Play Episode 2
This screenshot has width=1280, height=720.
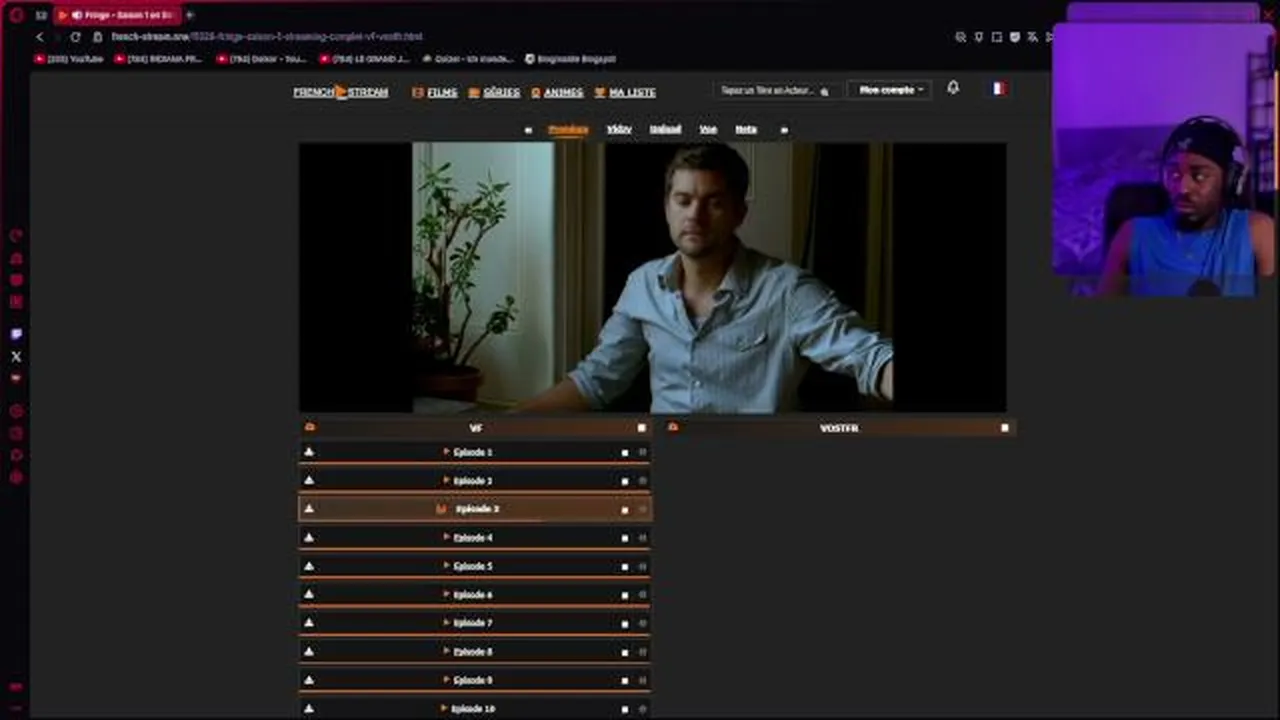point(475,481)
